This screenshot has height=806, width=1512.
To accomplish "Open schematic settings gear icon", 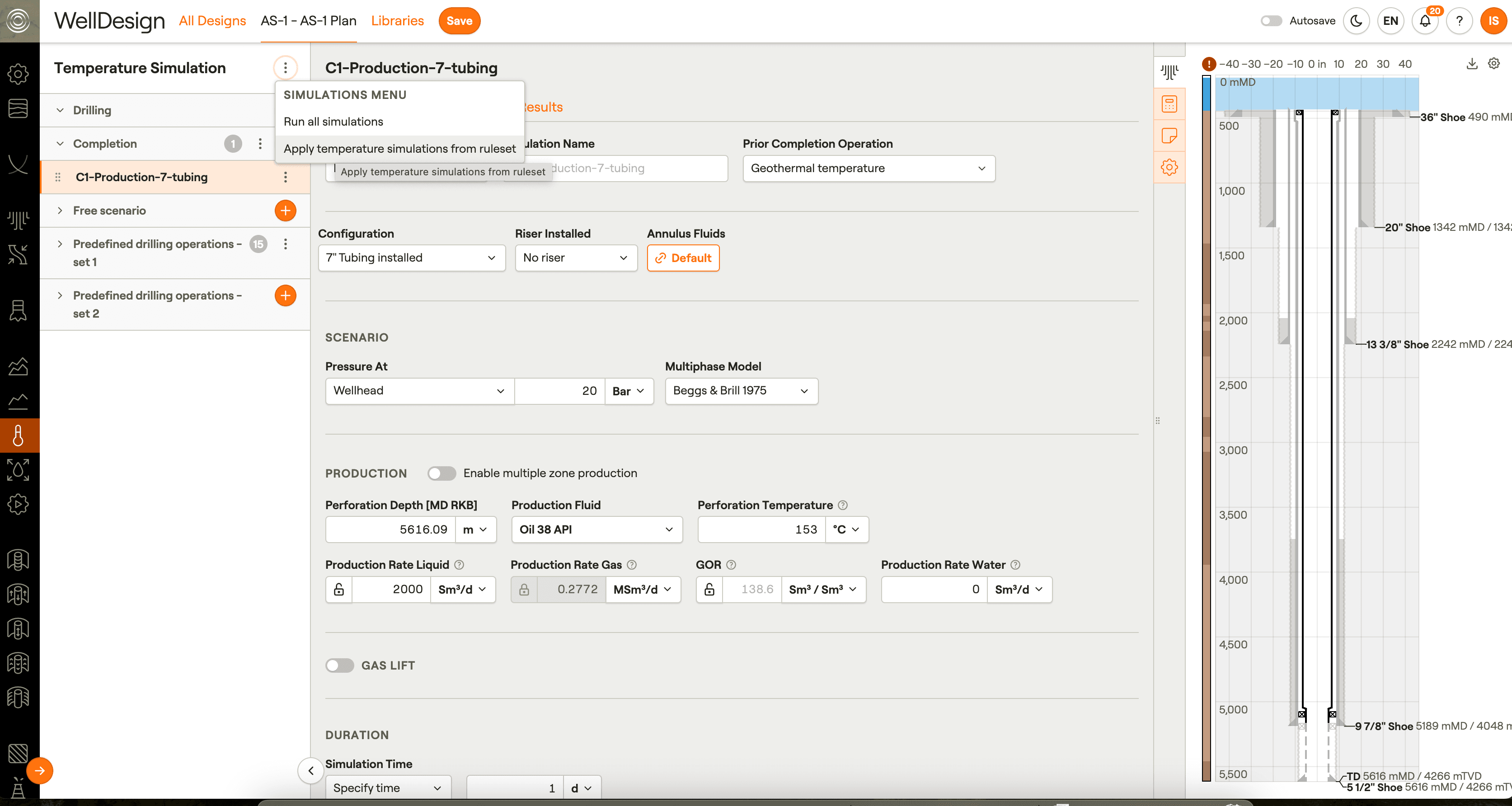I will pos(1494,64).
